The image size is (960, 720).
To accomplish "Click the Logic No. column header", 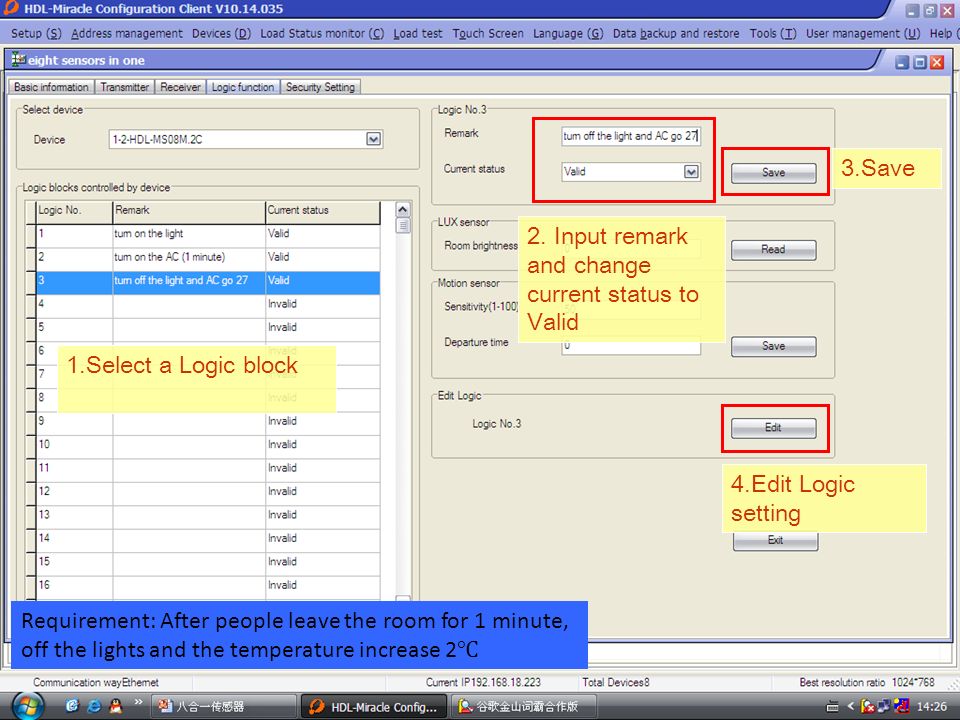I will (75, 210).
